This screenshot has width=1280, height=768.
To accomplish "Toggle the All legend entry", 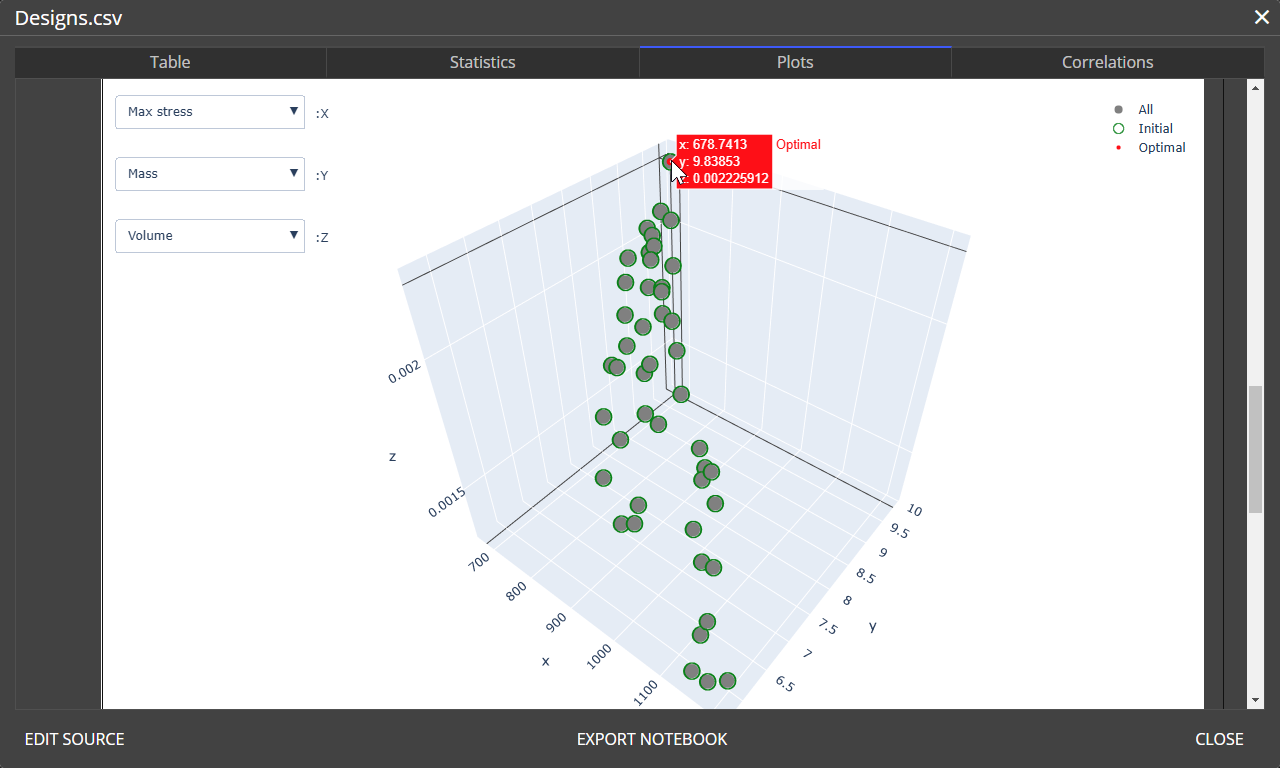I will [x=1145, y=110].
